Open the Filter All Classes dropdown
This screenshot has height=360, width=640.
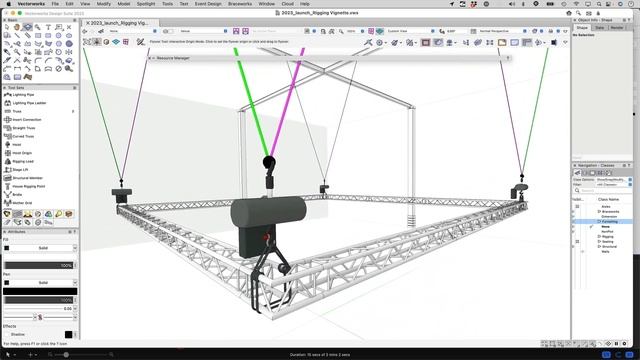pos(614,184)
